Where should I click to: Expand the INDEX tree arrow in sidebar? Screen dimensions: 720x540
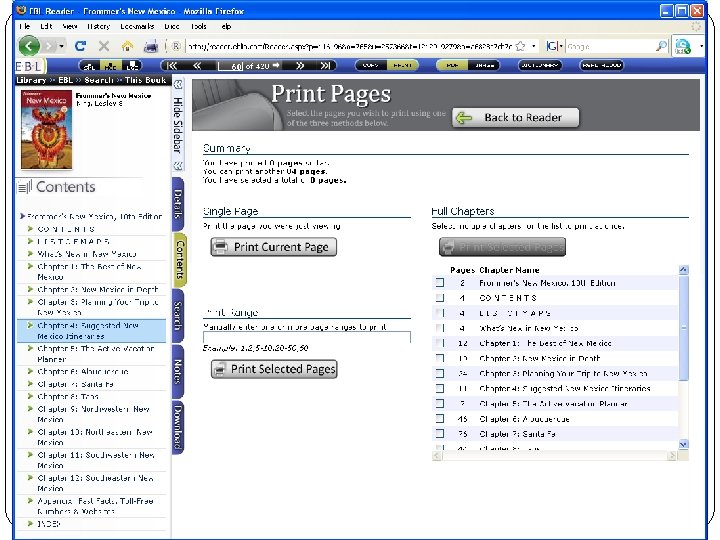[30, 523]
